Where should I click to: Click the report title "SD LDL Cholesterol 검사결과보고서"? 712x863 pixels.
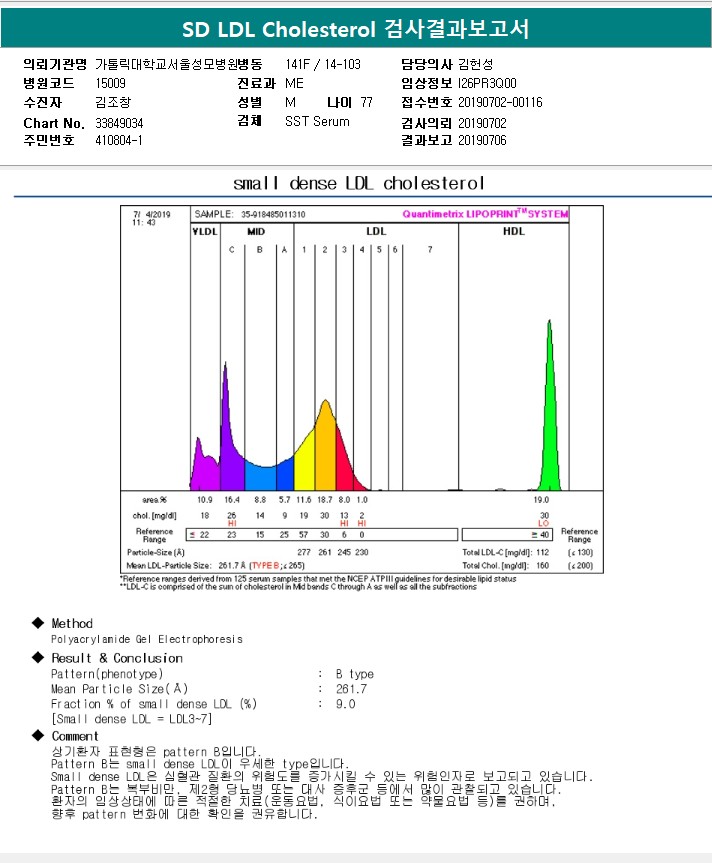pyautogui.click(x=355, y=29)
